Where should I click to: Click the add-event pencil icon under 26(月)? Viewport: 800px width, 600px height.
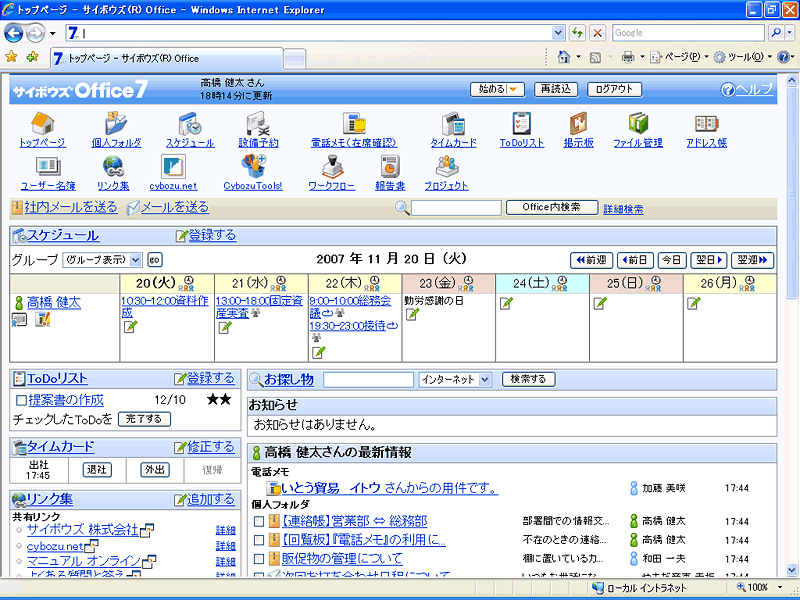tap(693, 304)
